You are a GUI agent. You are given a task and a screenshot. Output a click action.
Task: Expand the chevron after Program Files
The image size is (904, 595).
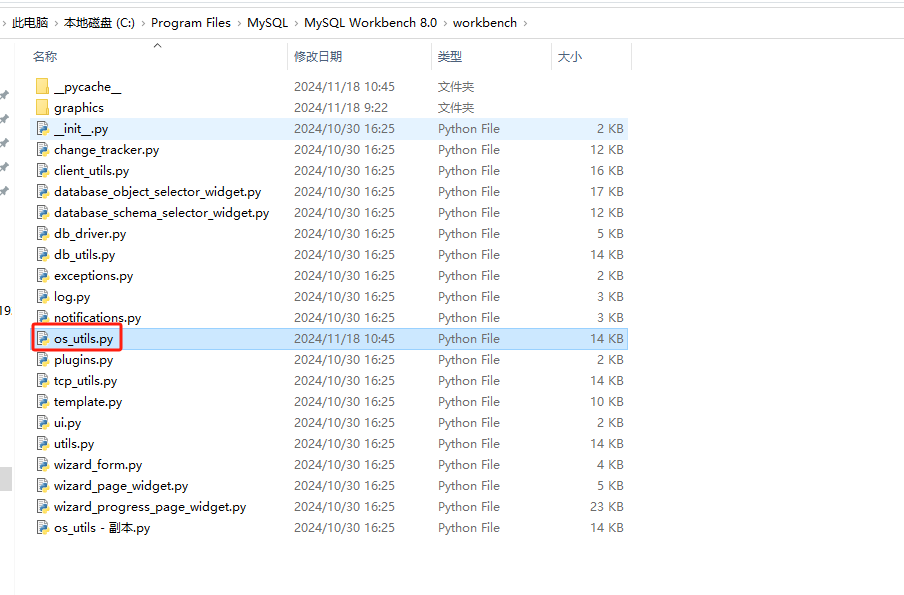pyautogui.click(x=239, y=23)
